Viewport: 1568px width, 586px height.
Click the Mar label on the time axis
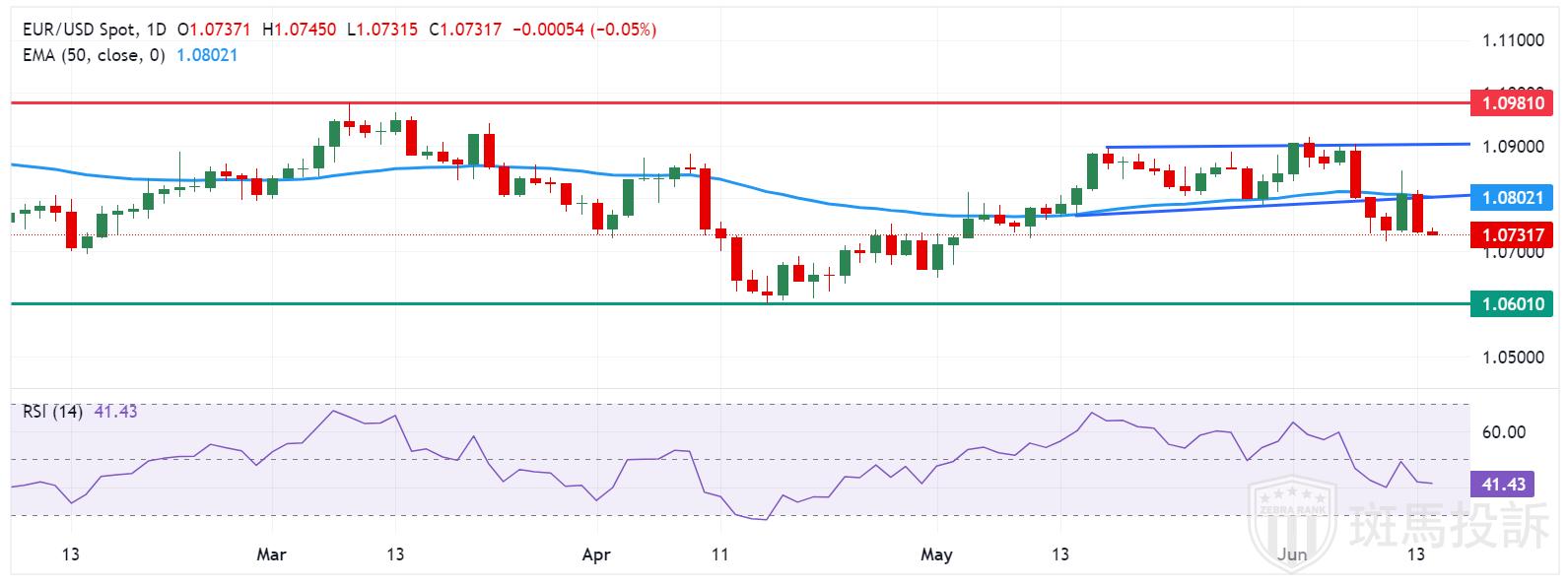tap(271, 554)
